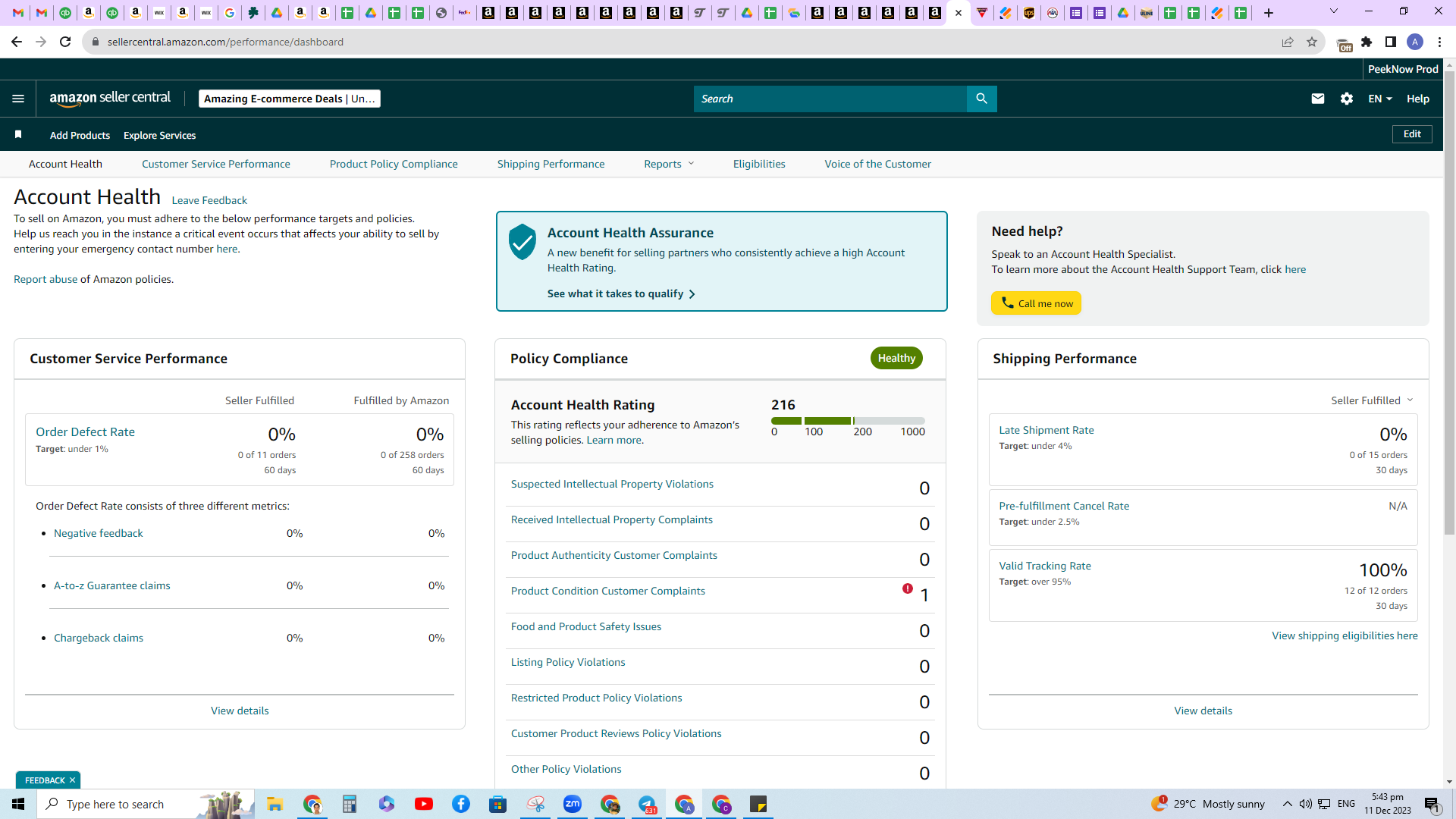Open the Chrome side panel icon
This screenshot has width=1456, height=819.
coord(1391,42)
